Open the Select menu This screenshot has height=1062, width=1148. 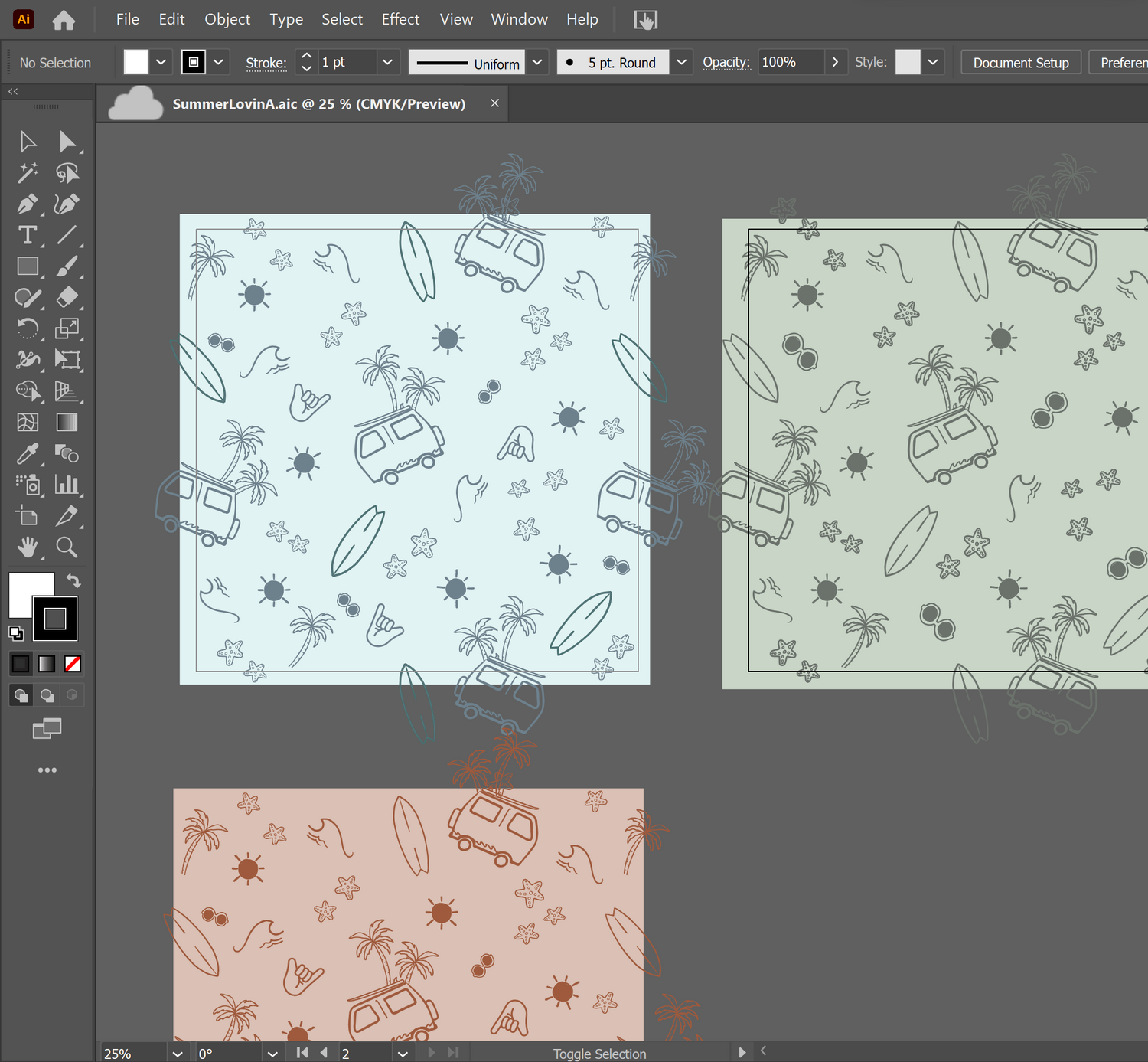pos(342,19)
